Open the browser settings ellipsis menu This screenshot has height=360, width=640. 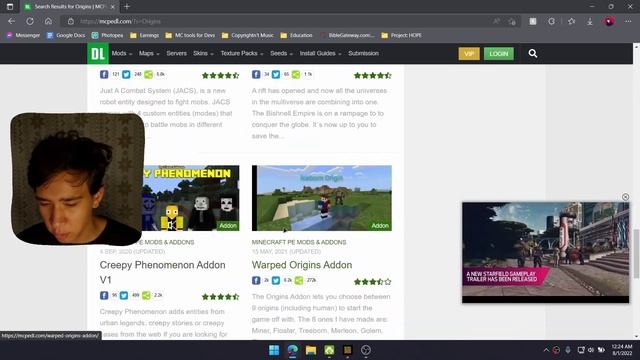click(628, 21)
